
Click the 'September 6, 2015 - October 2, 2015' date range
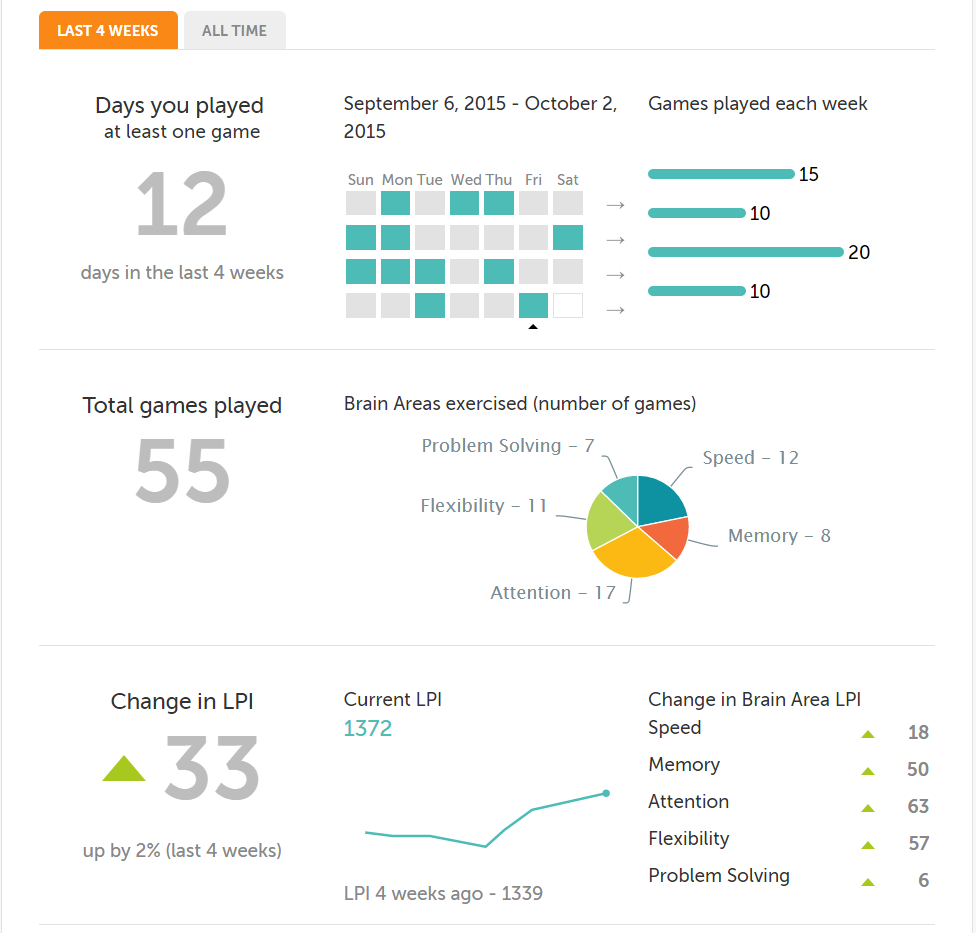(x=481, y=117)
